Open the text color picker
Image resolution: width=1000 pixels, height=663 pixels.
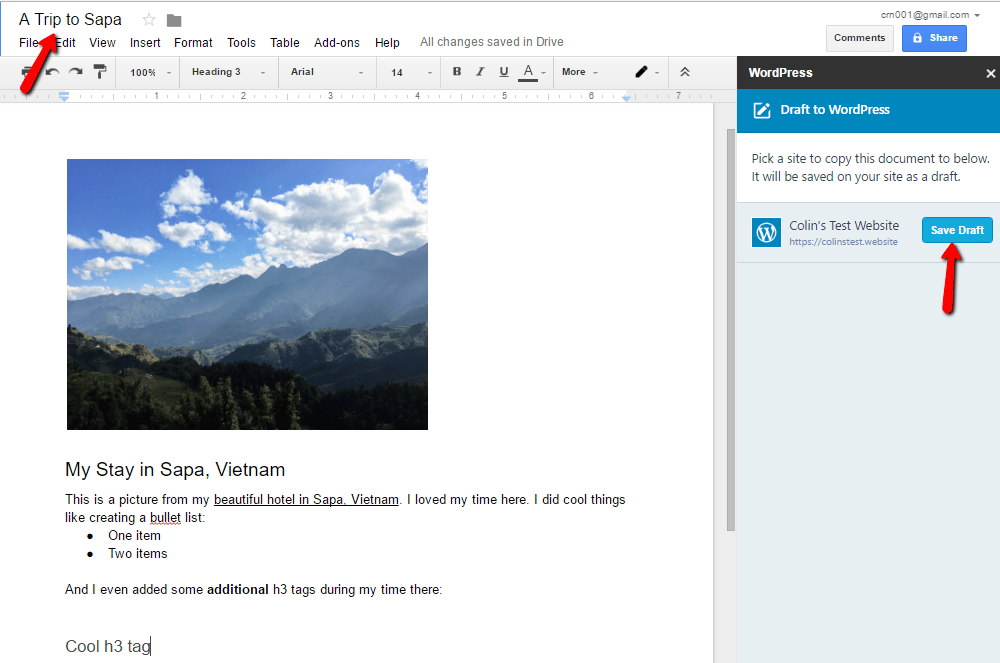pyautogui.click(x=528, y=72)
